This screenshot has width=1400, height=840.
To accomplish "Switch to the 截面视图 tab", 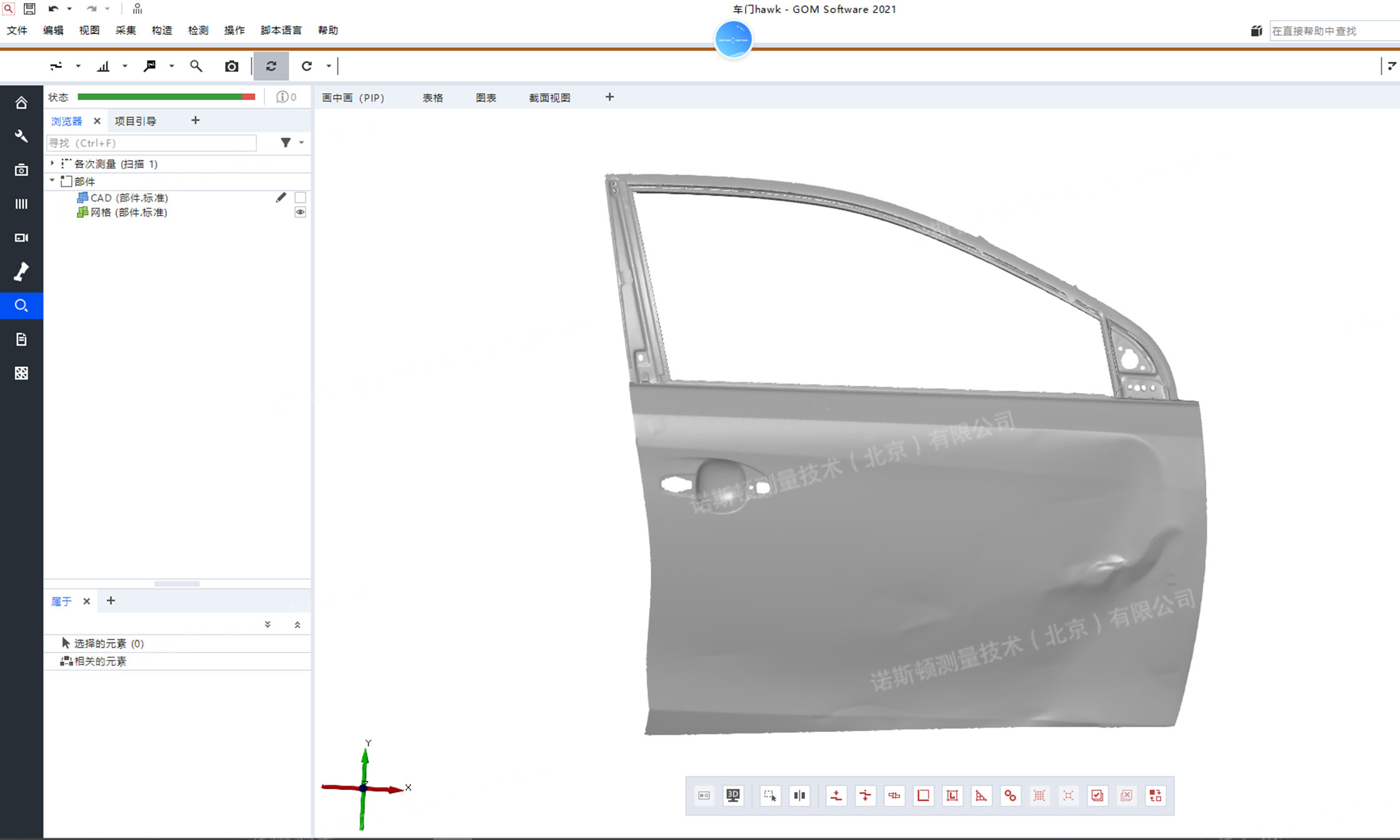I will (x=549, y=97).
